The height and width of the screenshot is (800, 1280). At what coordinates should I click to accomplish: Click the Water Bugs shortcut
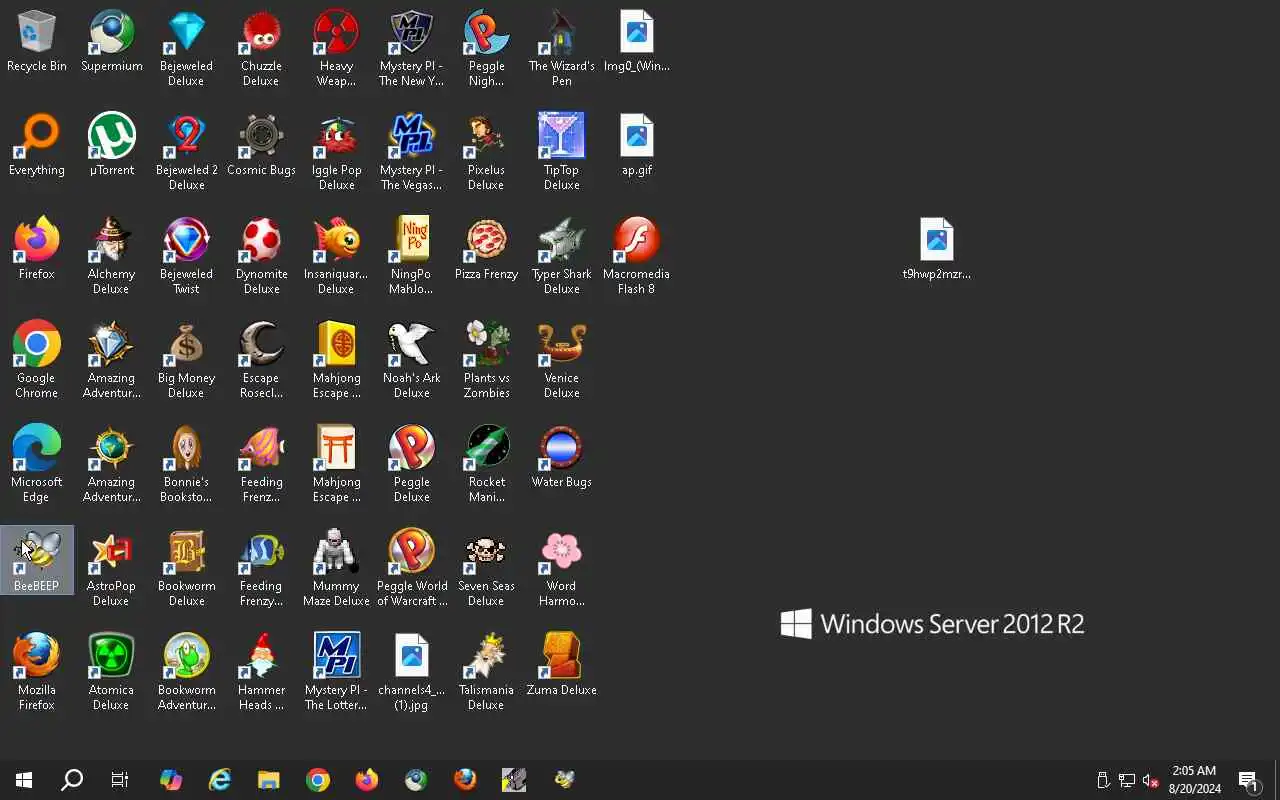tap(561, 458)
